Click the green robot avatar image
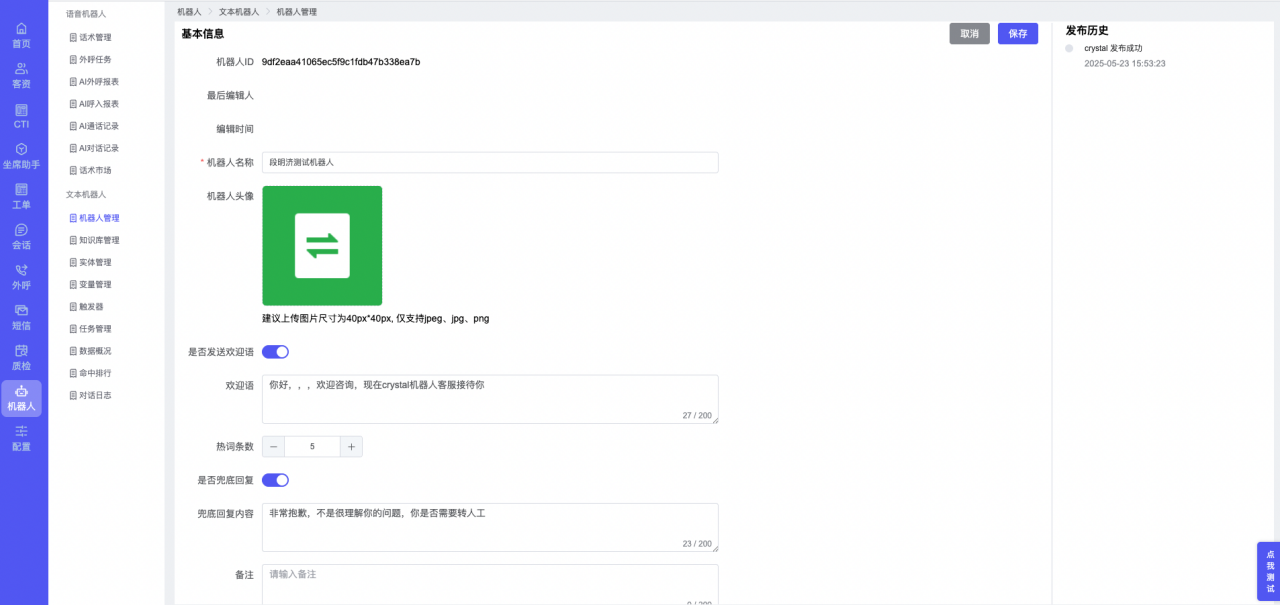Image resolution: width=1280 pixels, height=605 pixels. click(x=322, y=246)
